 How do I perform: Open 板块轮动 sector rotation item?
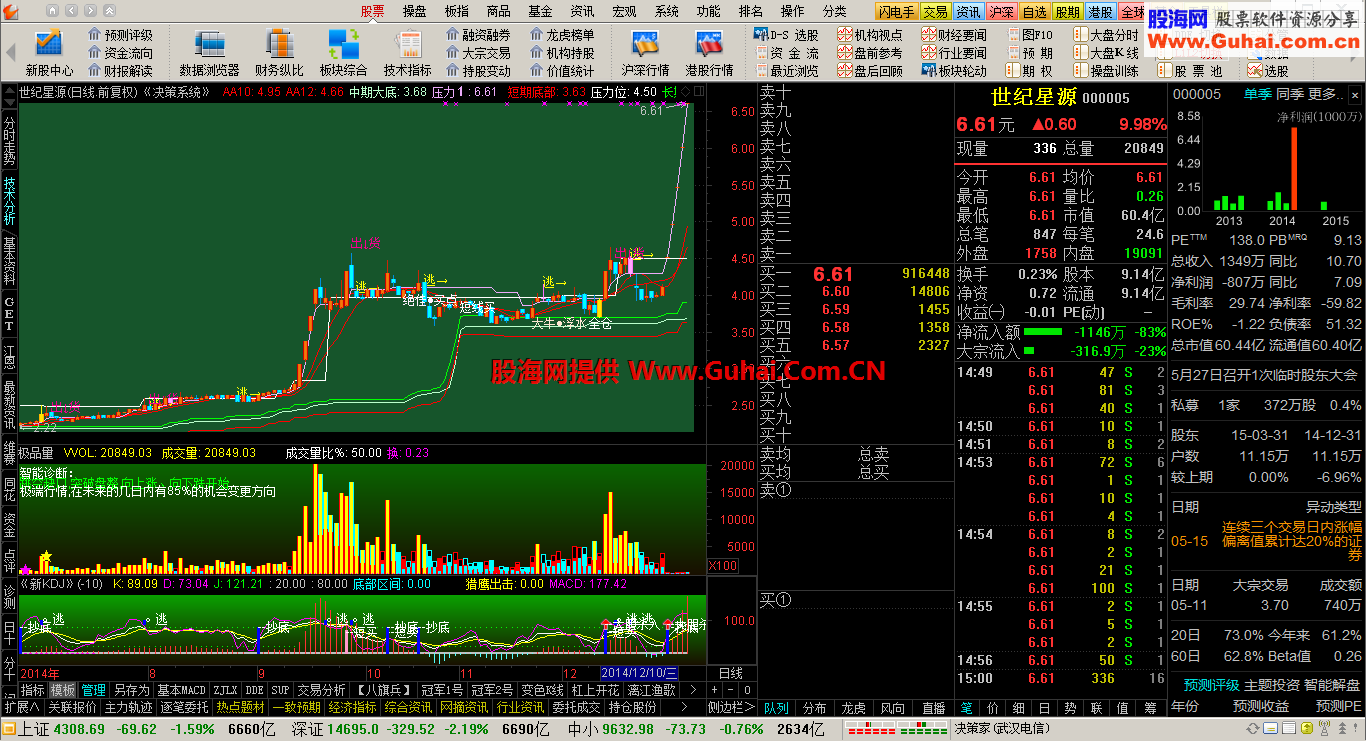click(954, 71)
